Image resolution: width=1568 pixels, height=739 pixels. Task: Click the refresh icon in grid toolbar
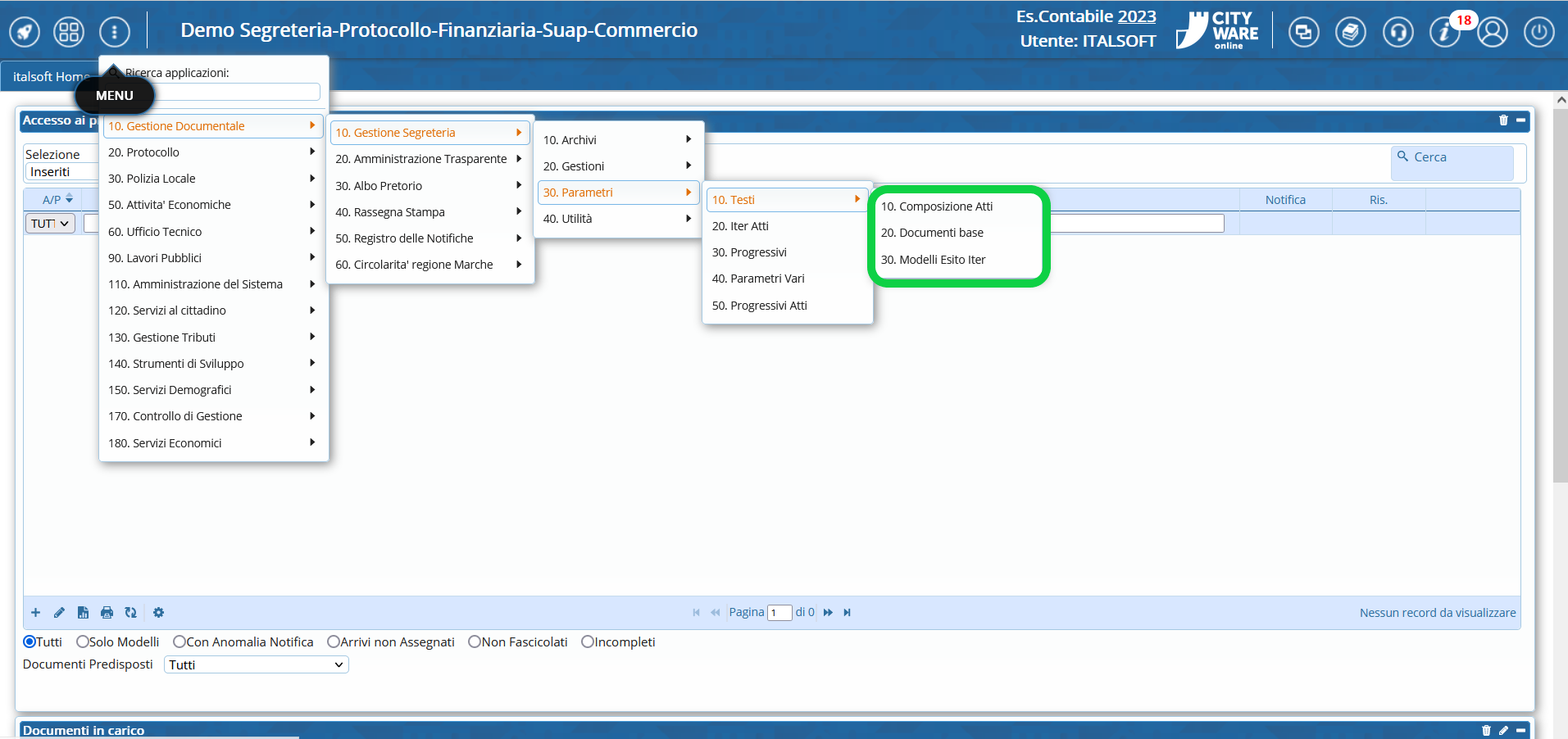(130, 613)
